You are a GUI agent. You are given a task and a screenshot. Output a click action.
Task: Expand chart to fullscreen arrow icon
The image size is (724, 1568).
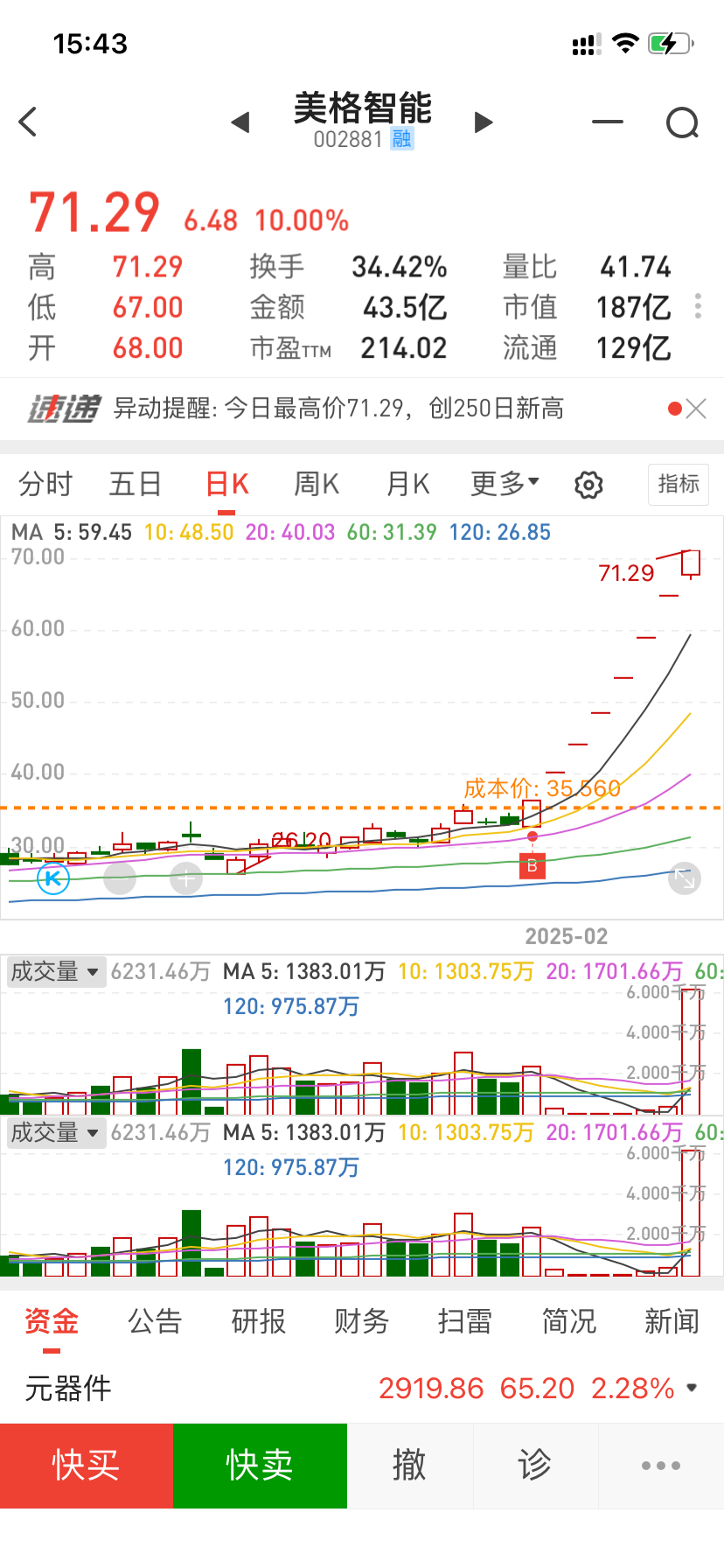(685, 878)
